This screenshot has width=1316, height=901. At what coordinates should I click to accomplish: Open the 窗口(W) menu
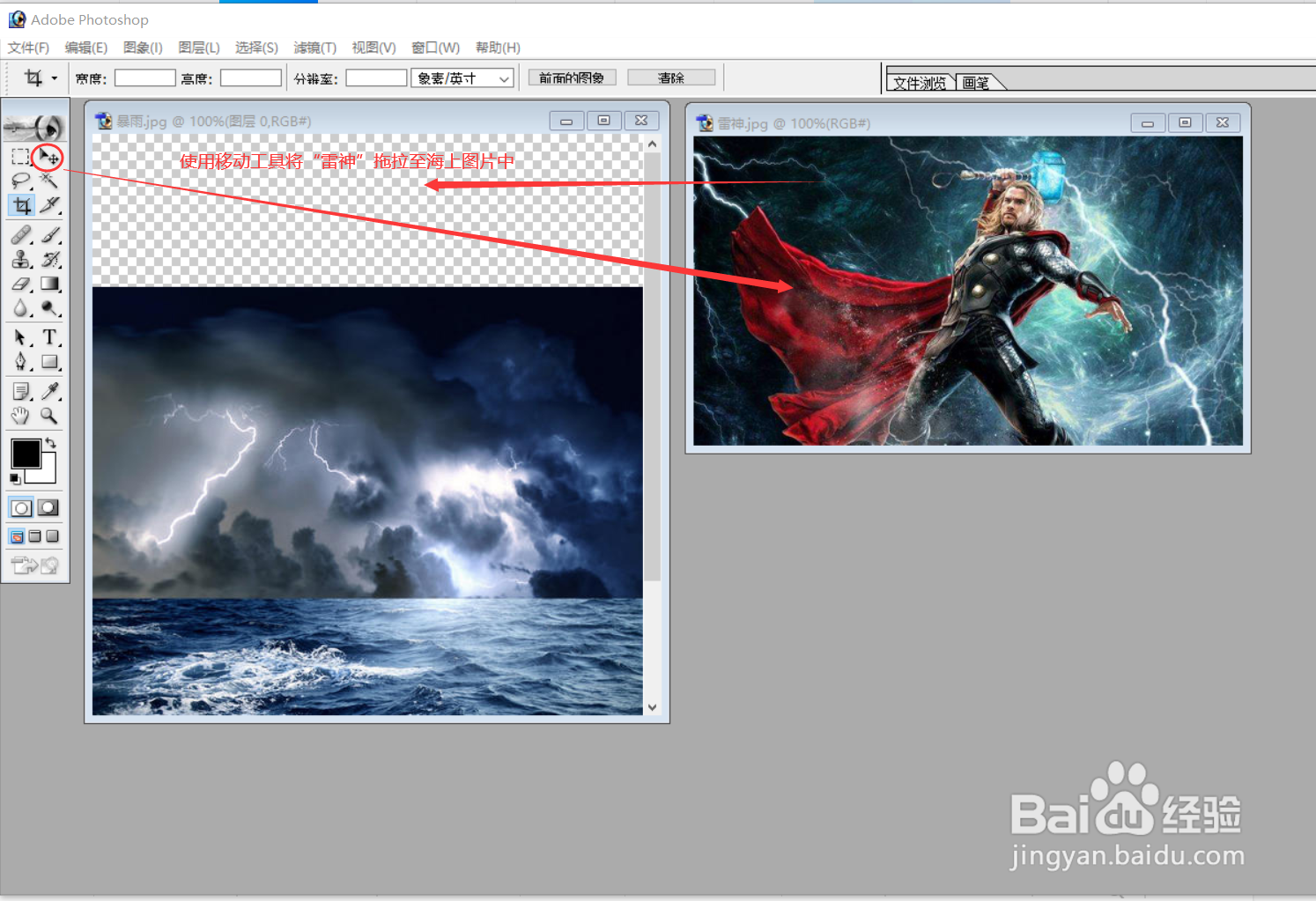click(436, 48)
